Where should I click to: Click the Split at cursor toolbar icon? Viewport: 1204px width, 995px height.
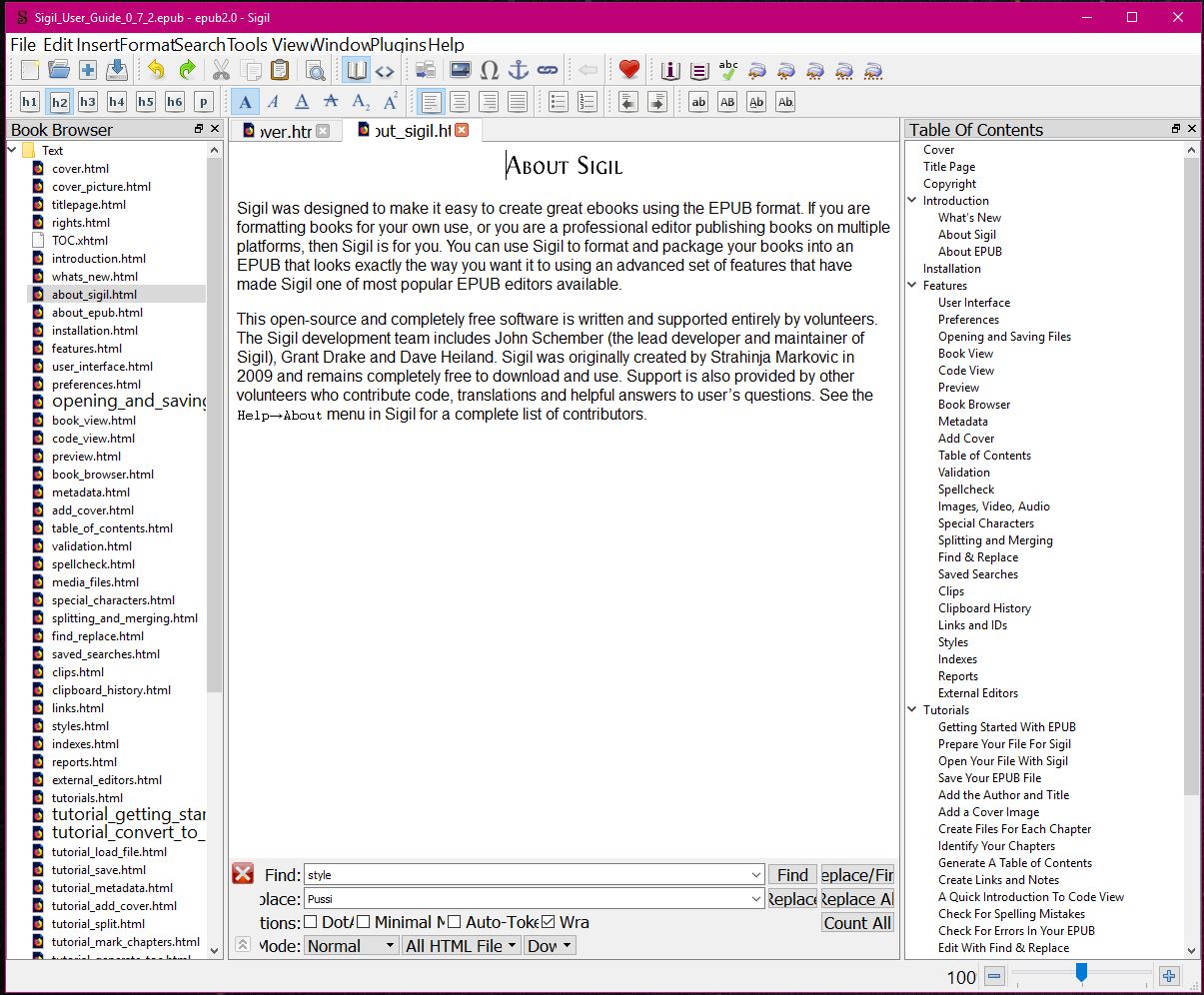tap(426, 70)
